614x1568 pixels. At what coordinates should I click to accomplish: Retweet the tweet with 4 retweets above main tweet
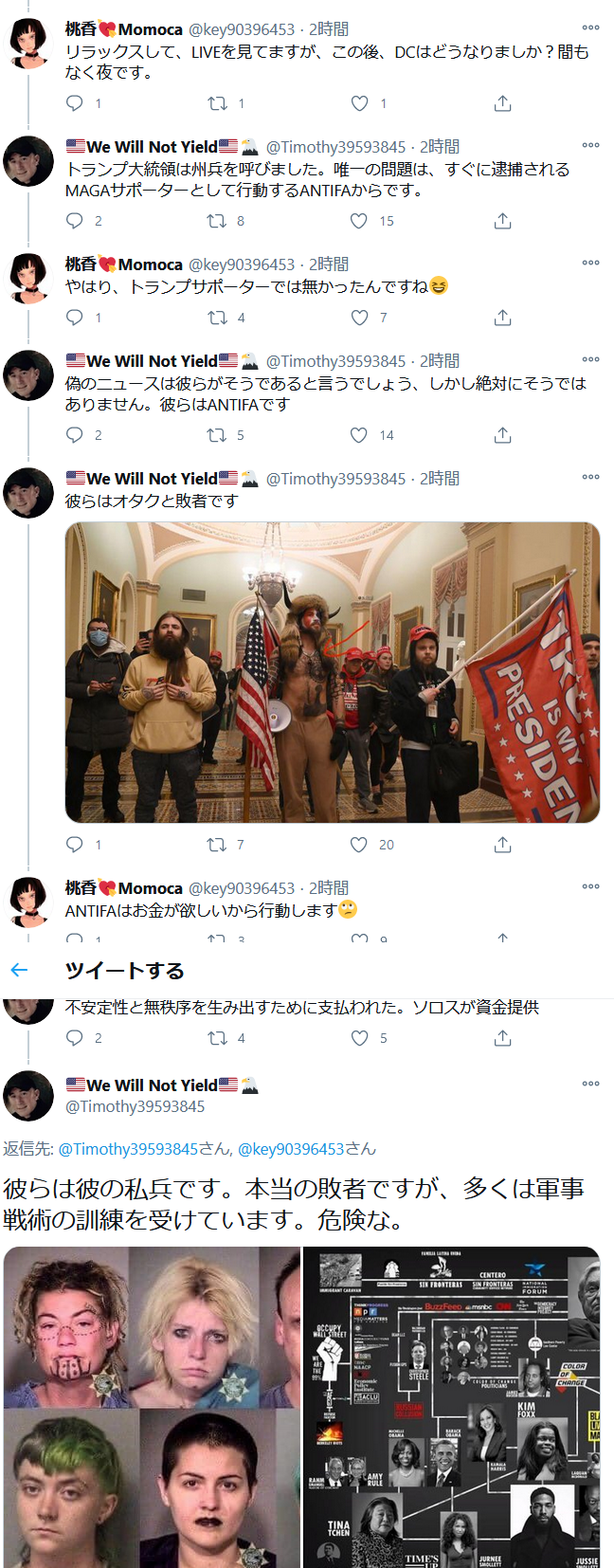pyautogui.click(x=217, y=1038)
